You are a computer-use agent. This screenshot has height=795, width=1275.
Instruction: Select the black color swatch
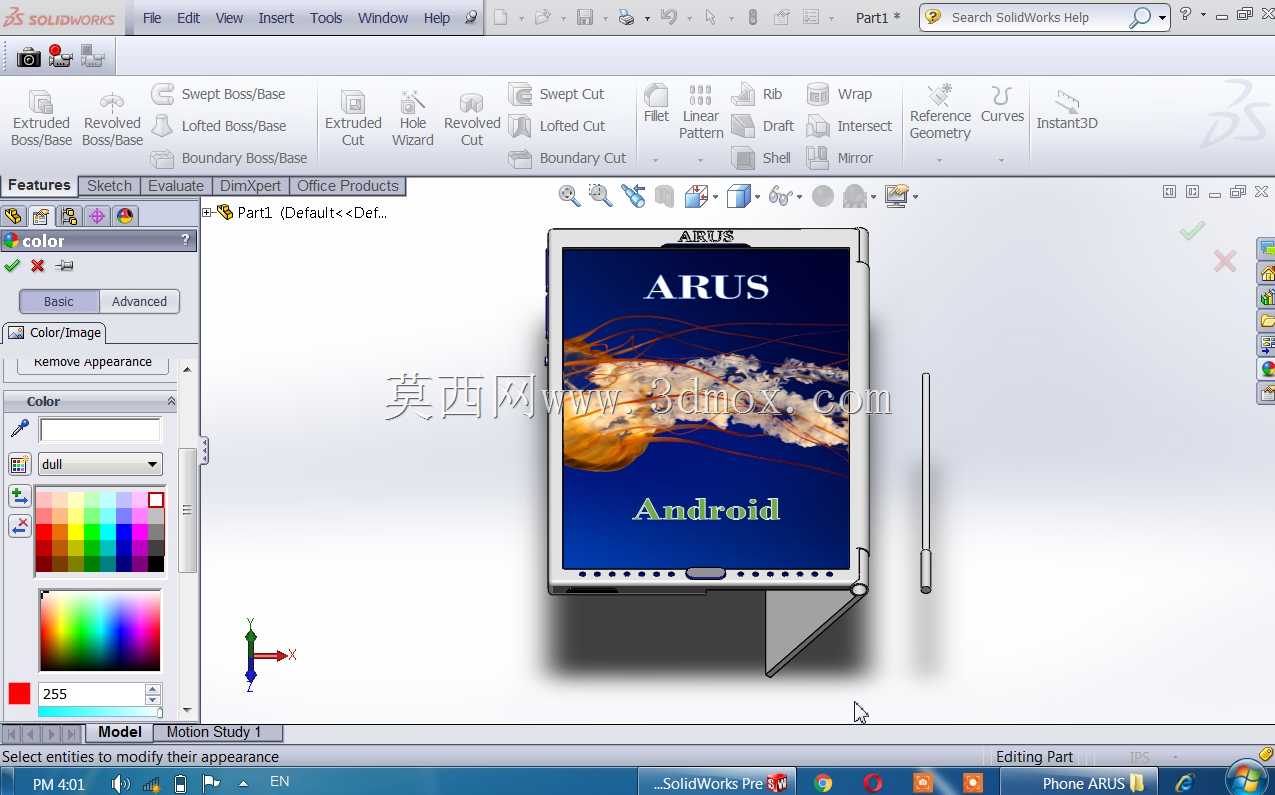pyautogui.click(x=156, y=564)
